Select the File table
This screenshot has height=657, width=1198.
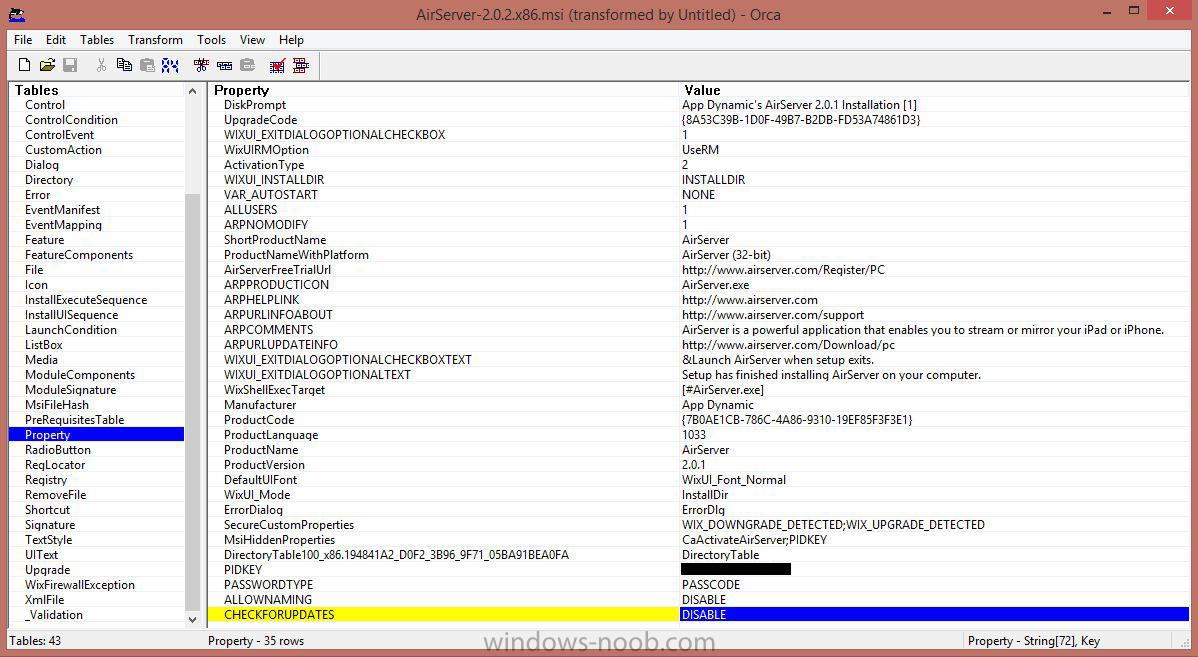pos(34,270)
